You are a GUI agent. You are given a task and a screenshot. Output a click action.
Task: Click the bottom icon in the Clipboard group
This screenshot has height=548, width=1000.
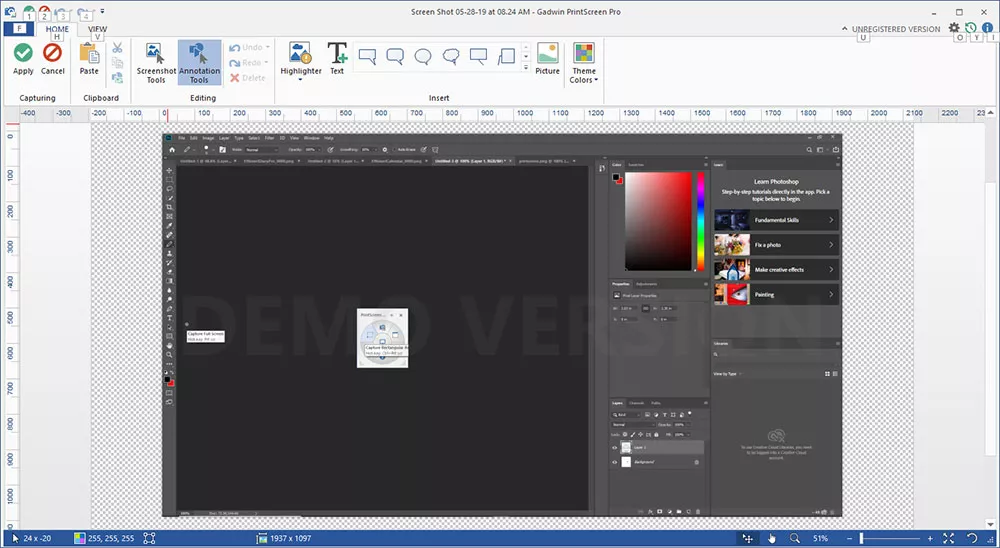pos(117,78)
